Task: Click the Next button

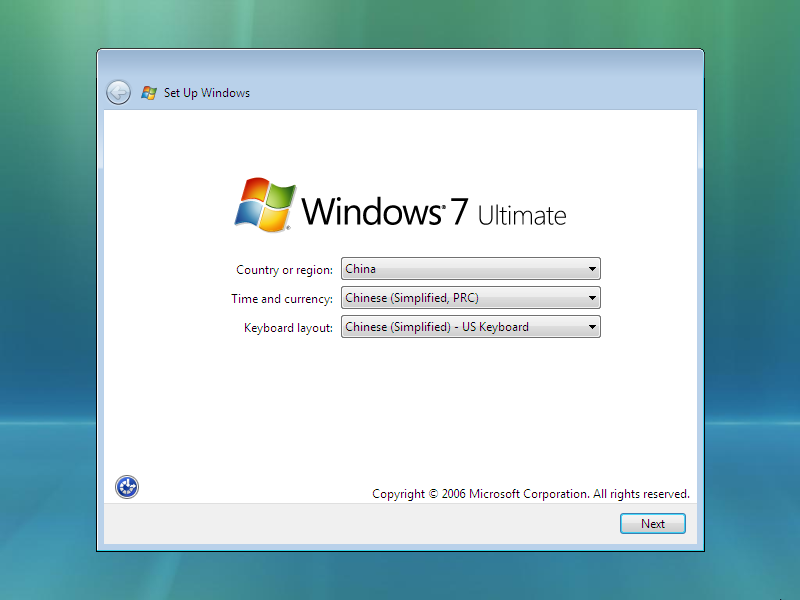Action: [653, 523]
